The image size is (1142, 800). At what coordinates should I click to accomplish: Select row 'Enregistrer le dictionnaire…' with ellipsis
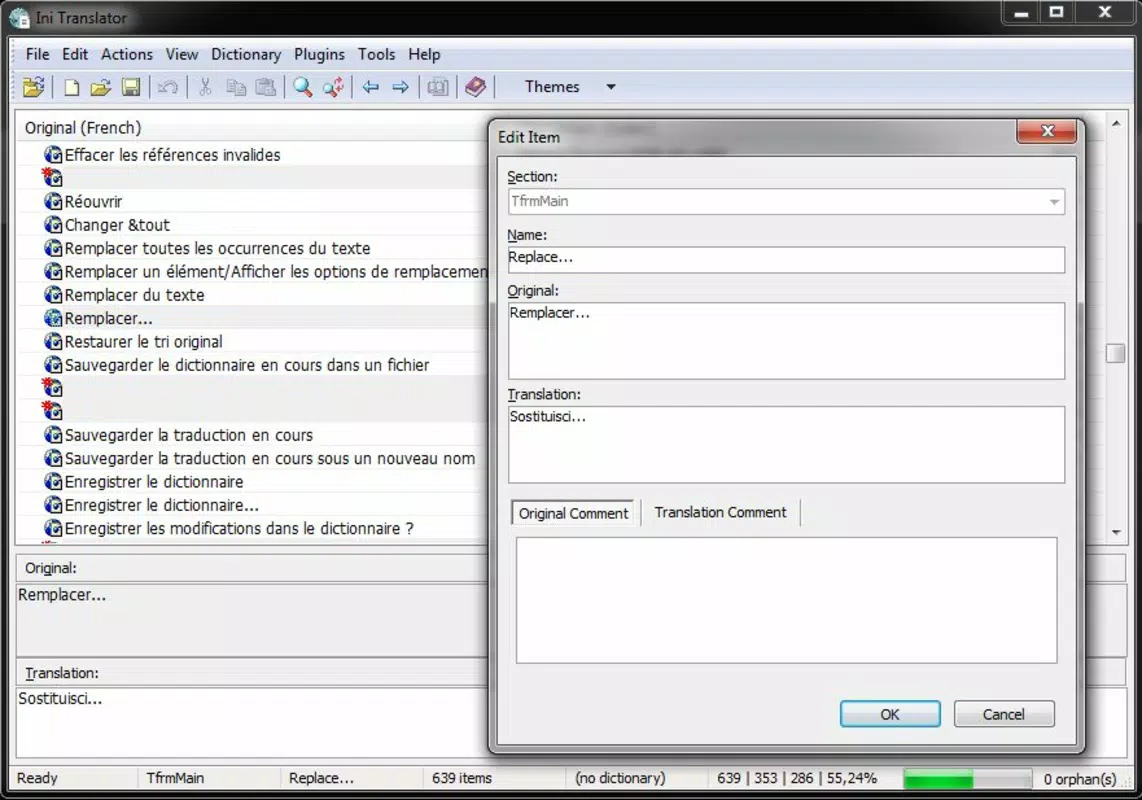tap(251, 504)
